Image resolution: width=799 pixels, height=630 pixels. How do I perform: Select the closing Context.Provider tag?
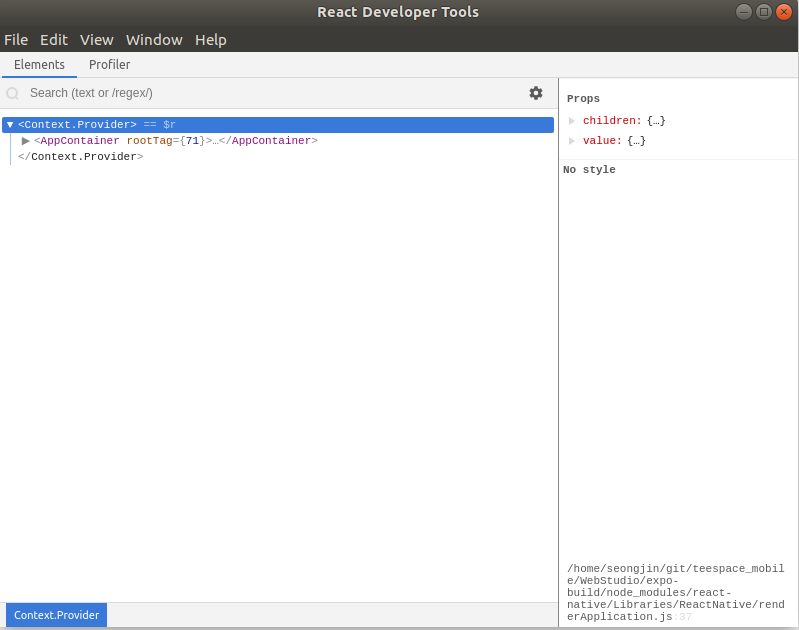click(81, 156)
